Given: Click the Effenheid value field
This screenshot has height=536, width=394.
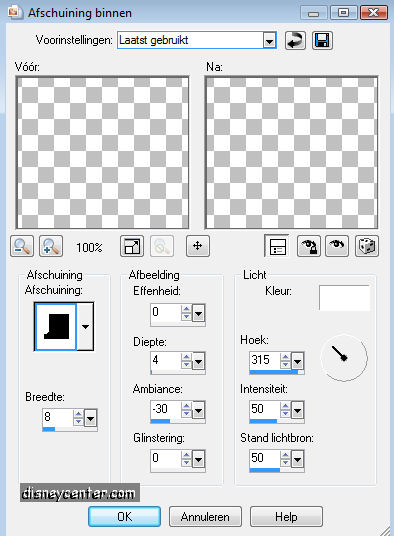Looking at the screenshot, I should pos(165,312).
